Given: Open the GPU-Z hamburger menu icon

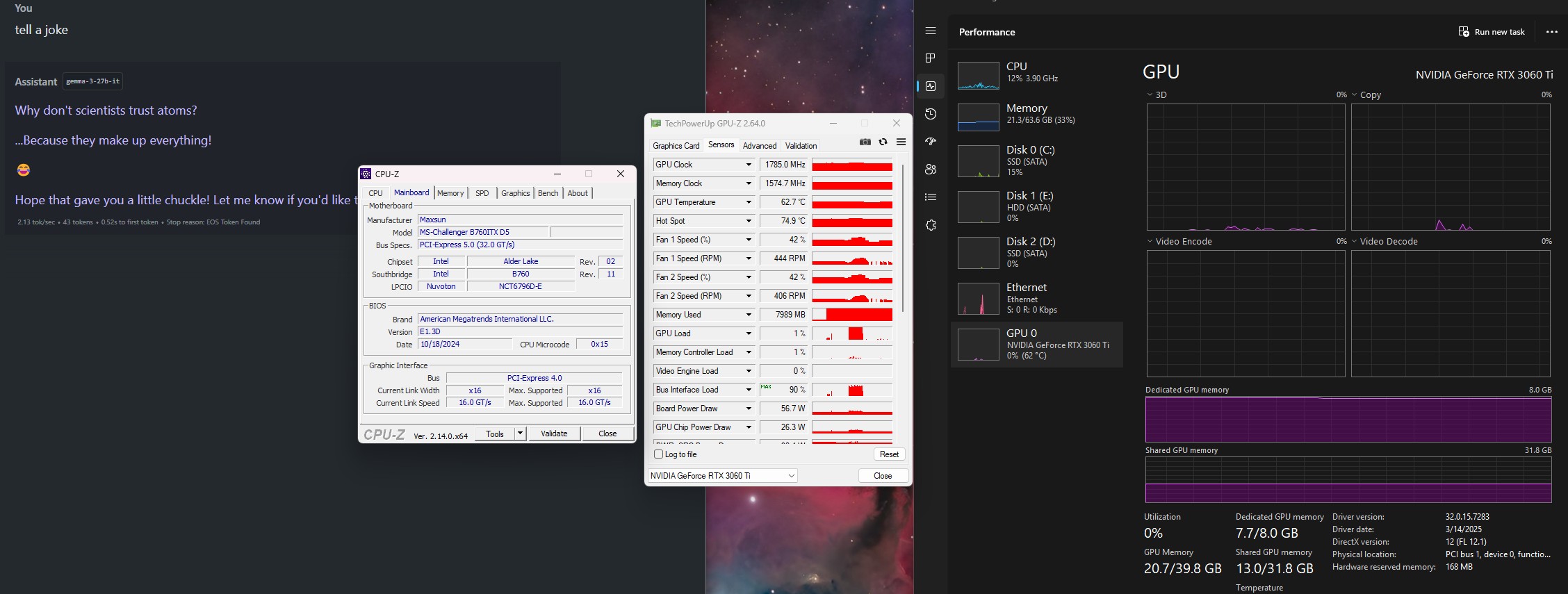Looking at the screenshot, I should pos(901,142).
